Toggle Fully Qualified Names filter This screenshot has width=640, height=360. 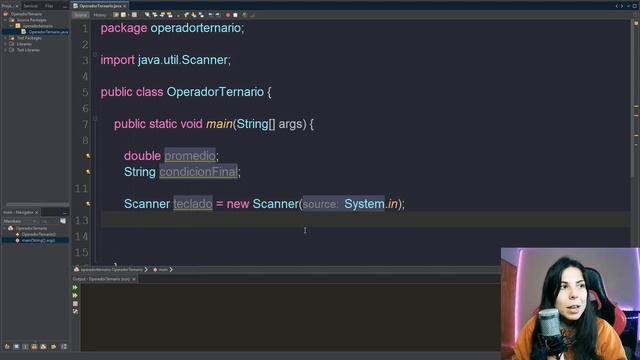(x=53, y=347)
